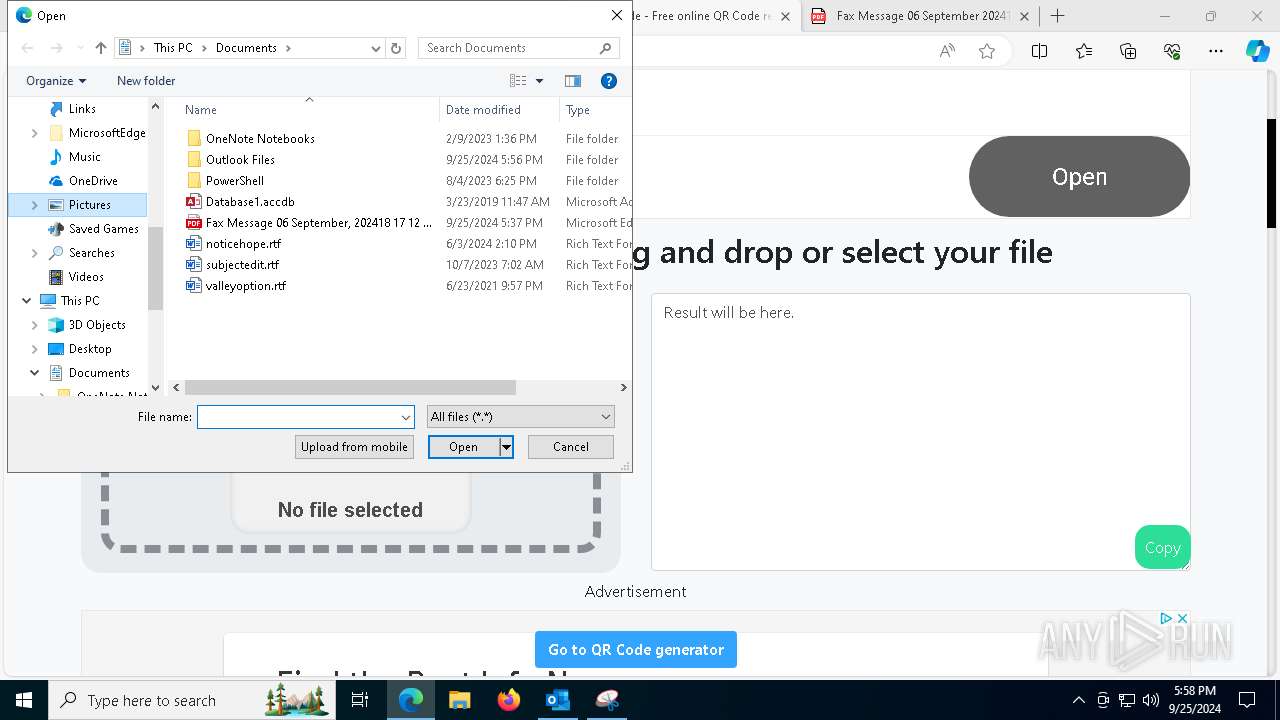Collapse the Documents tree node

click(x=35, y=373)
